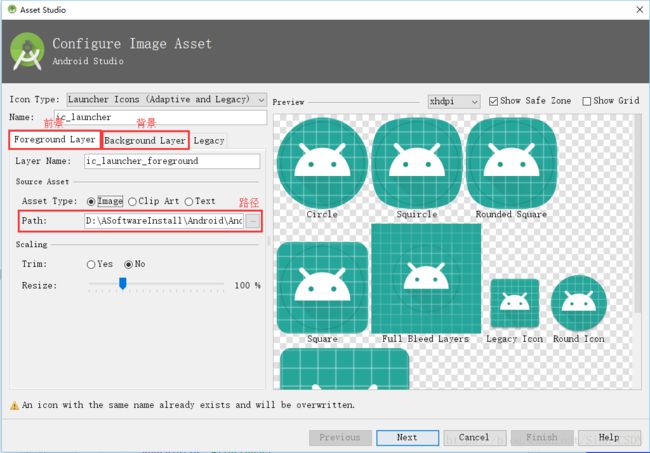
Task: Close the Asset Studio dialog
Action: pyautogui.click(x=639, y=10)
